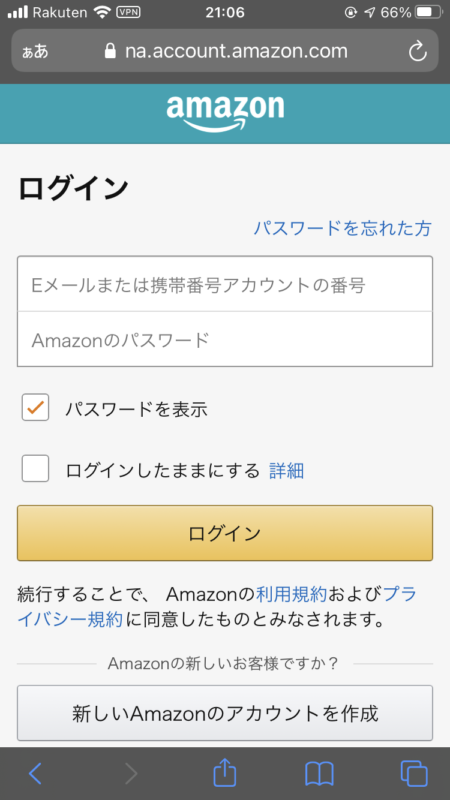Image resolution: width=450 pixels, height=800 pixels.
Task: Uncheck the パスワードを表示 checkbox
Action: (35, 407)
